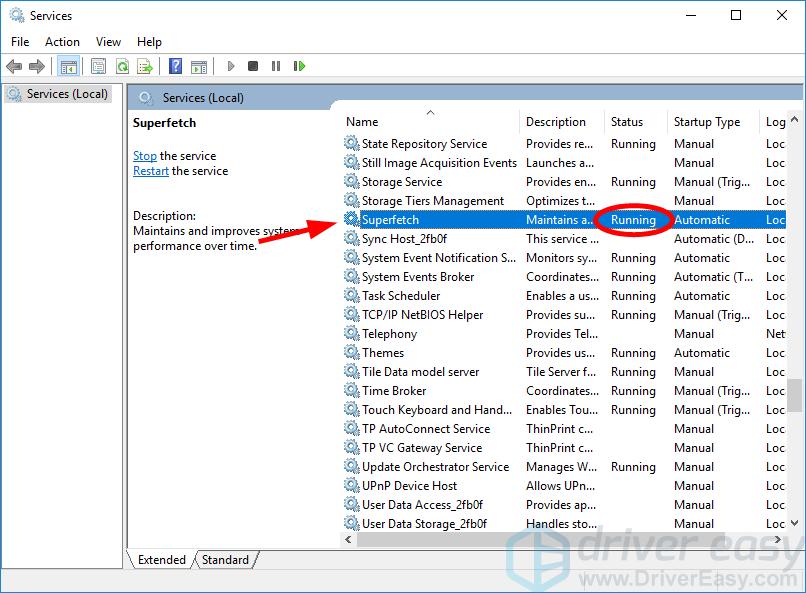
Task: Click the vertical scrollbar thumb
Action: [795, 395]
